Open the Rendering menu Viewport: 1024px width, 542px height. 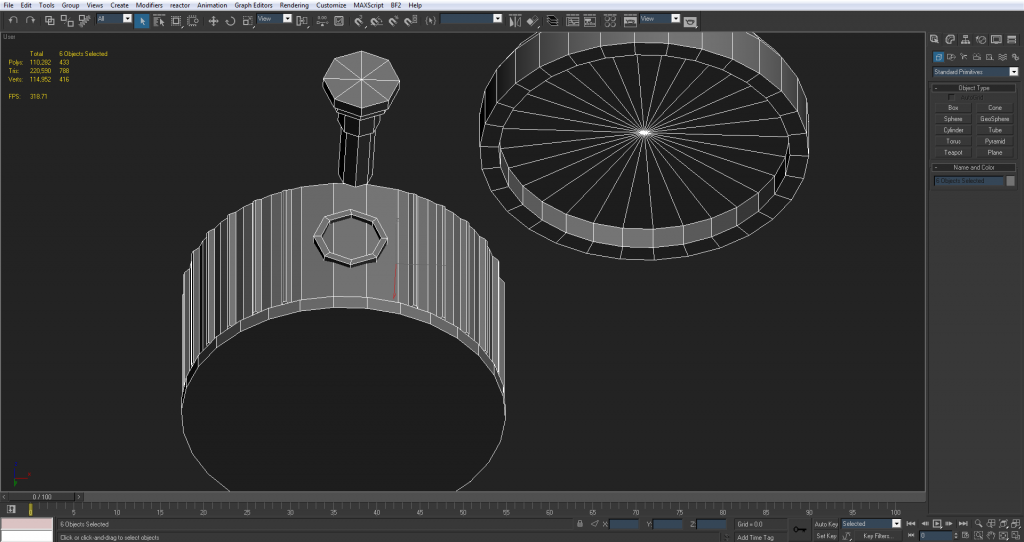pyautogui.click(x=294, y=5)
